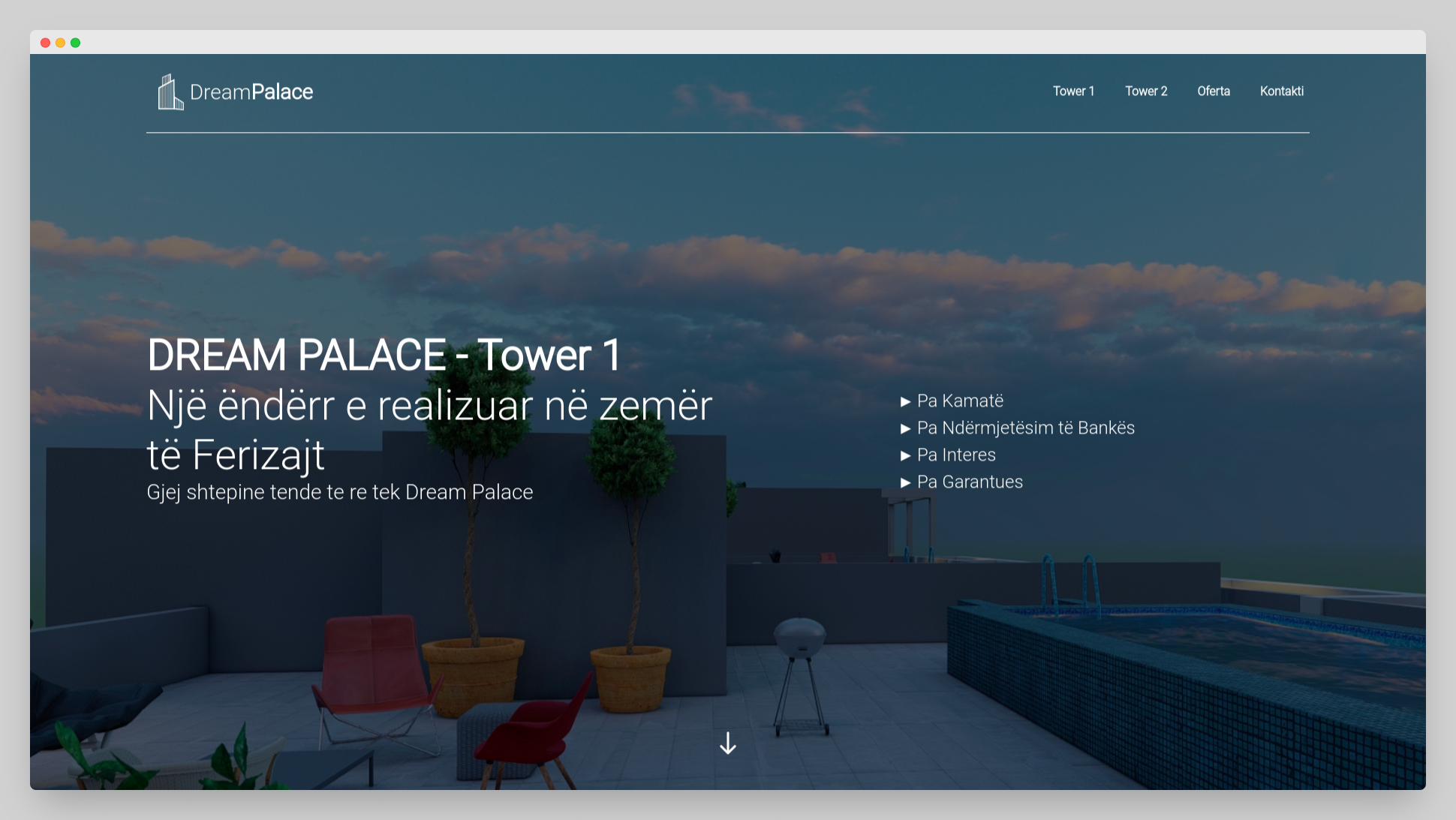
Task: Select the arrow icon beside Pa Kamatë
Action: pos(905,401)
